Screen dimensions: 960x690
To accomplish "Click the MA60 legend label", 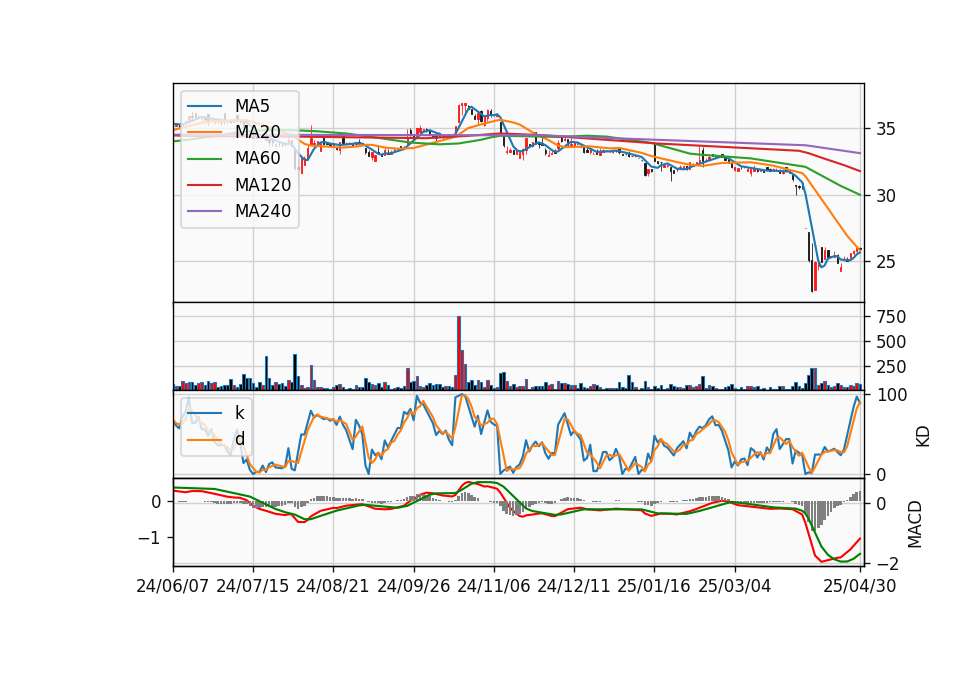I will pos(258,159).
